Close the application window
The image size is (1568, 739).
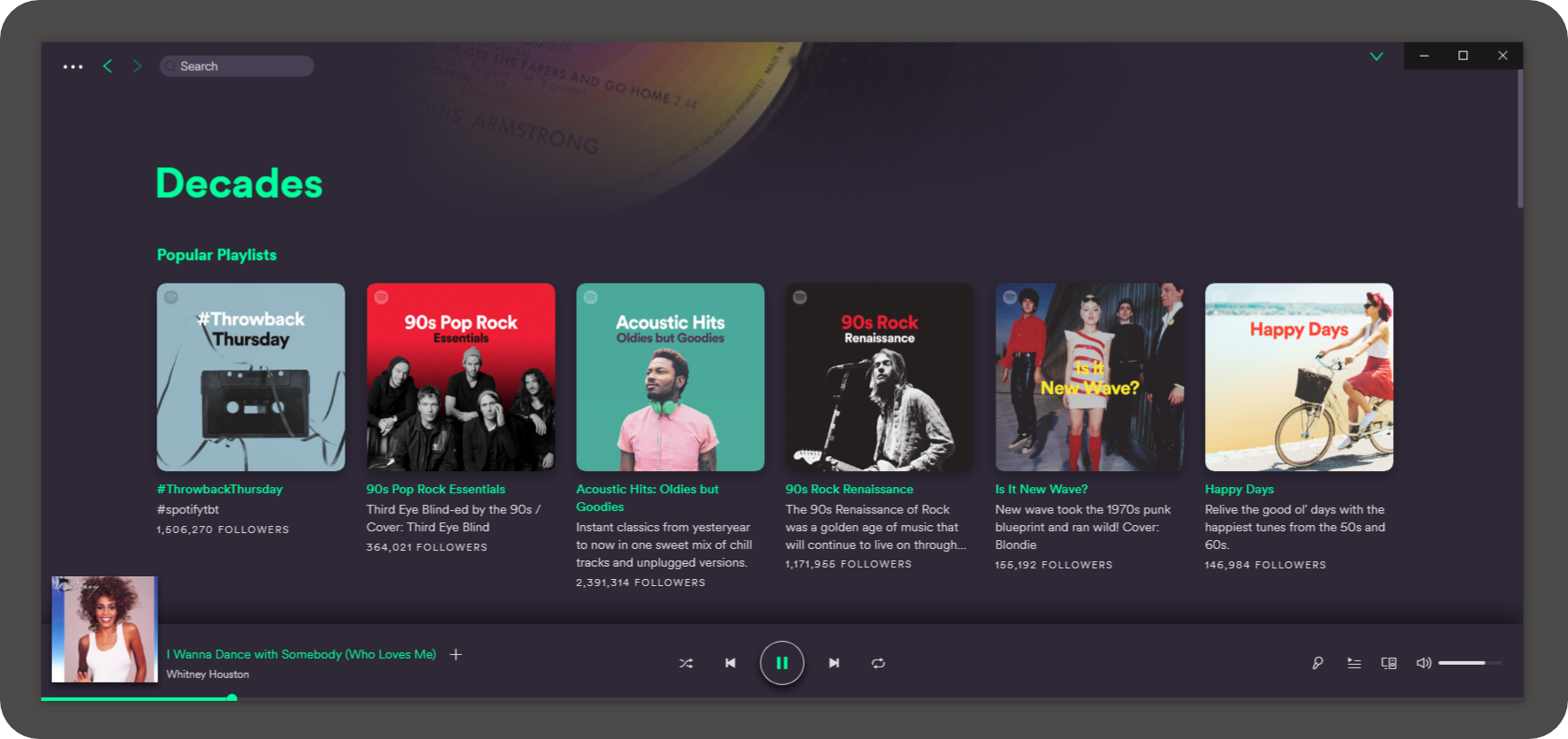coord(1503,56)
